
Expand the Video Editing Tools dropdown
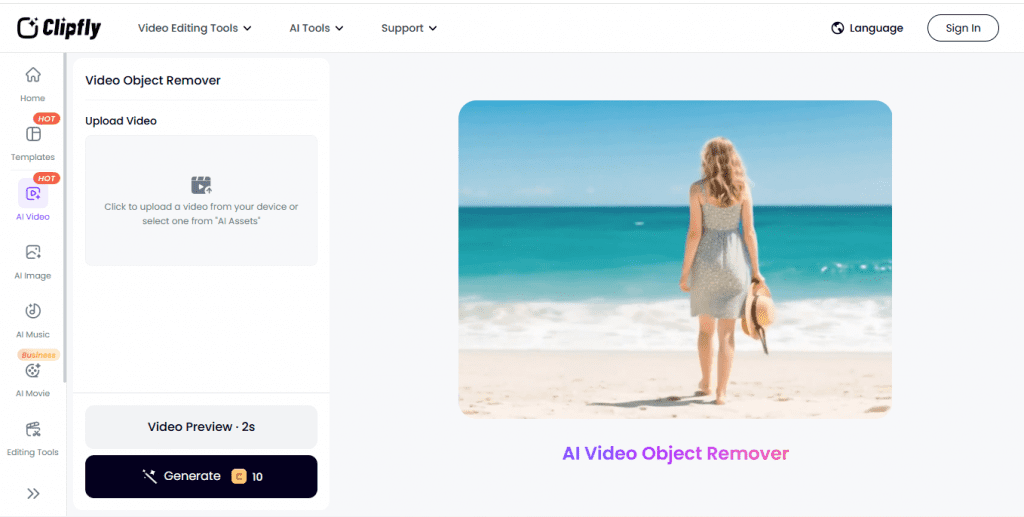[195, 28]
